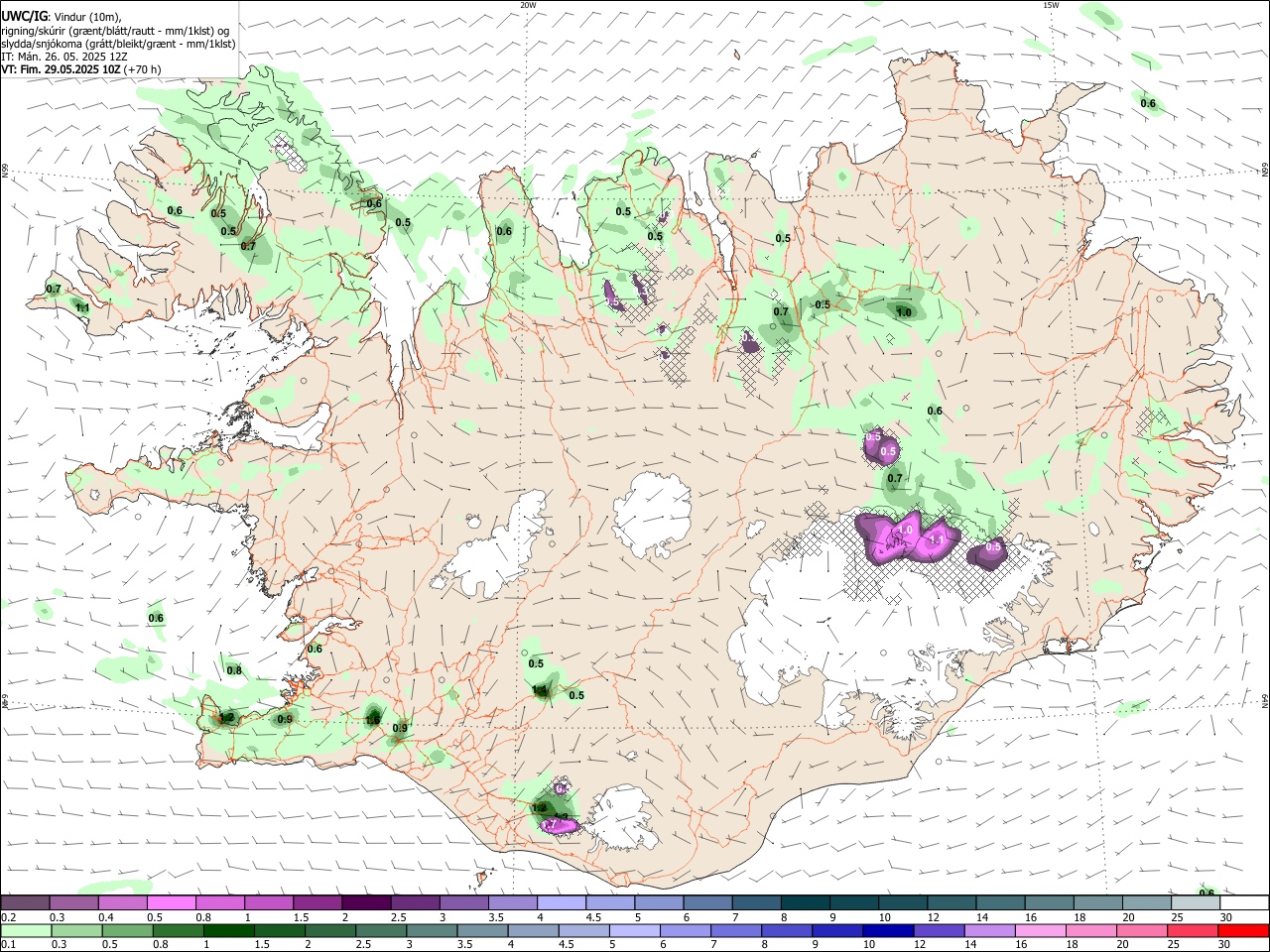Pick the darkest purple 2–2.5 snow scale swatch
The width and height of the screenshot is (1270, 952).
pyautogui.click(x=366, y=902)
